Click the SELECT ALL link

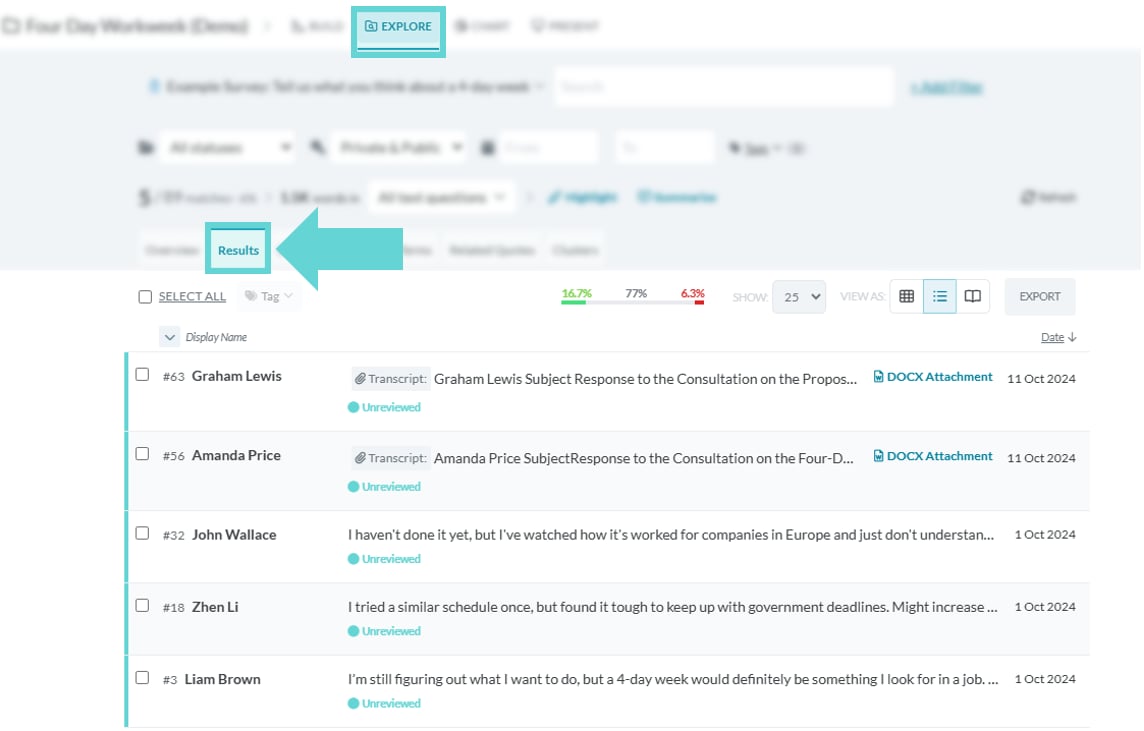192,297
